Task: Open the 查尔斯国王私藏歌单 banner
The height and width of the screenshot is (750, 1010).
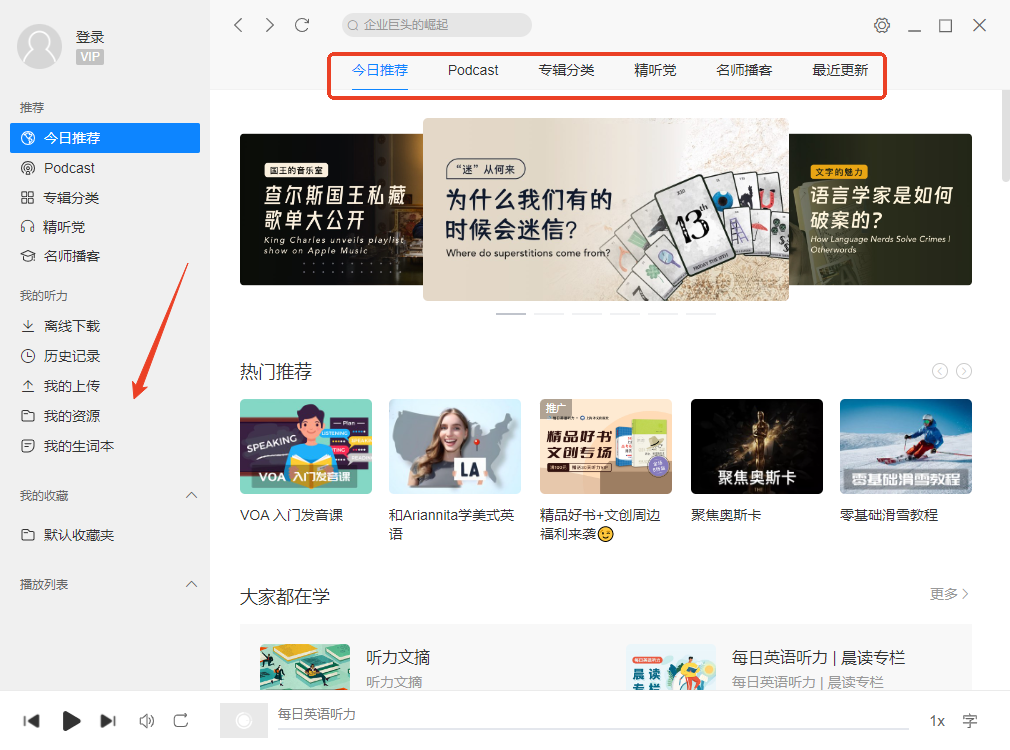Action: pyautogui.click(x=331, y=209)
